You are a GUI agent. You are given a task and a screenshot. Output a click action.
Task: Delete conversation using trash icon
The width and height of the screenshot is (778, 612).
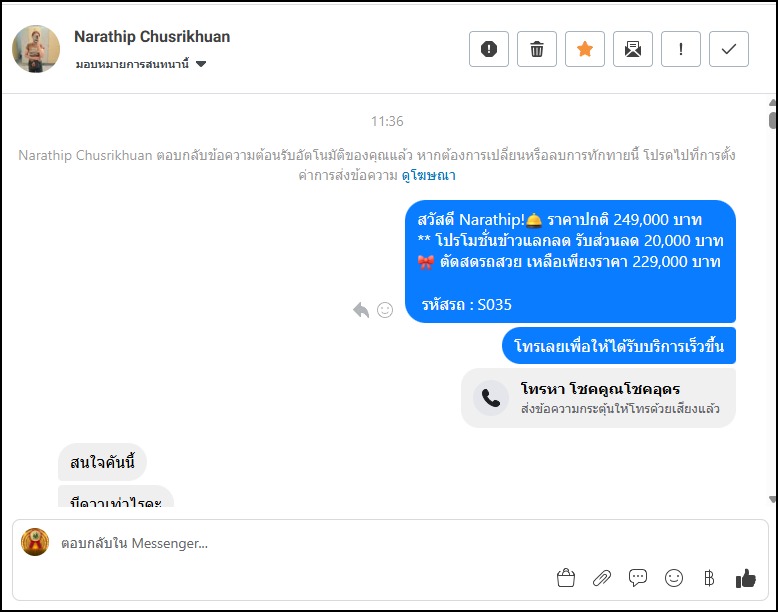click(x=537, y=49)
